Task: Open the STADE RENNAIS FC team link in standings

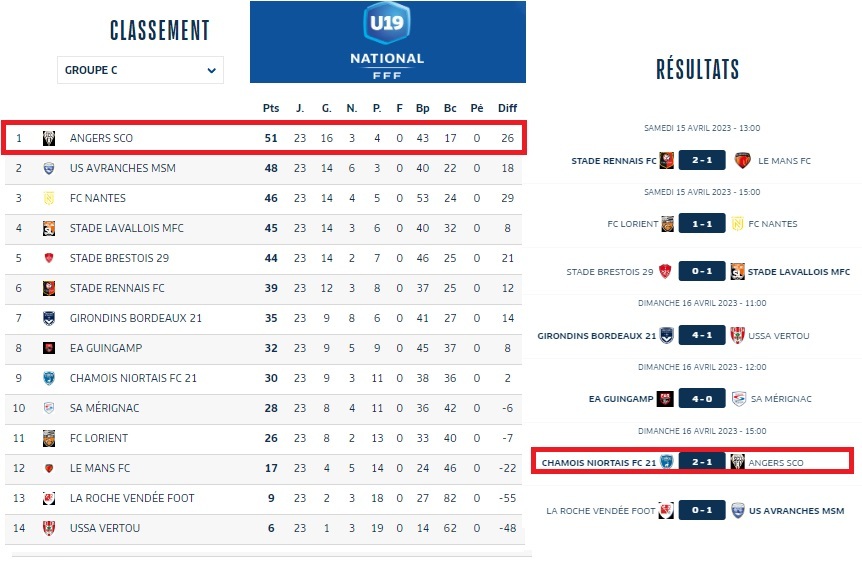Action: [x=117, y=288]
